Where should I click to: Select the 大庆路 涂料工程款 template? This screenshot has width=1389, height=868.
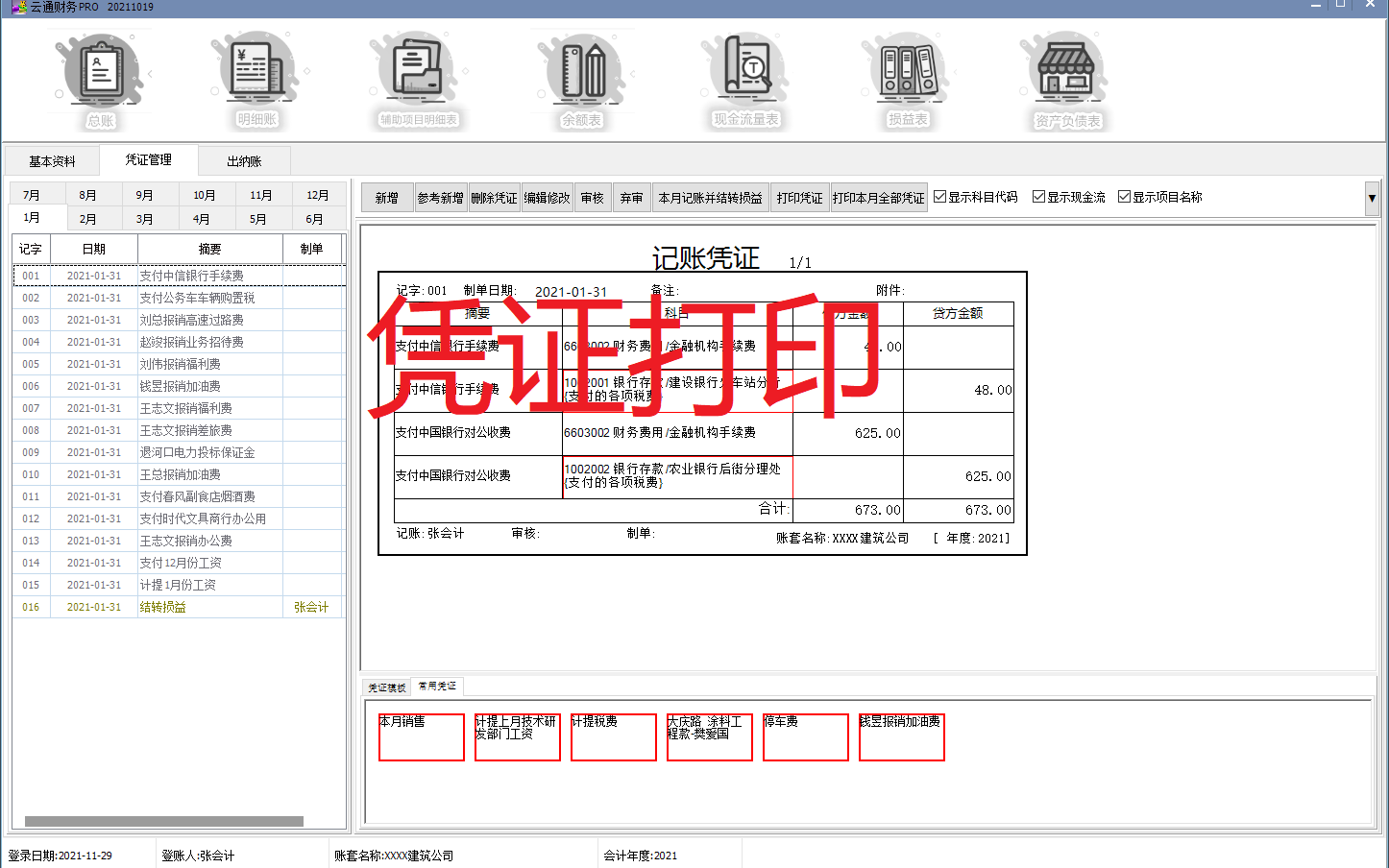(710, 737)
